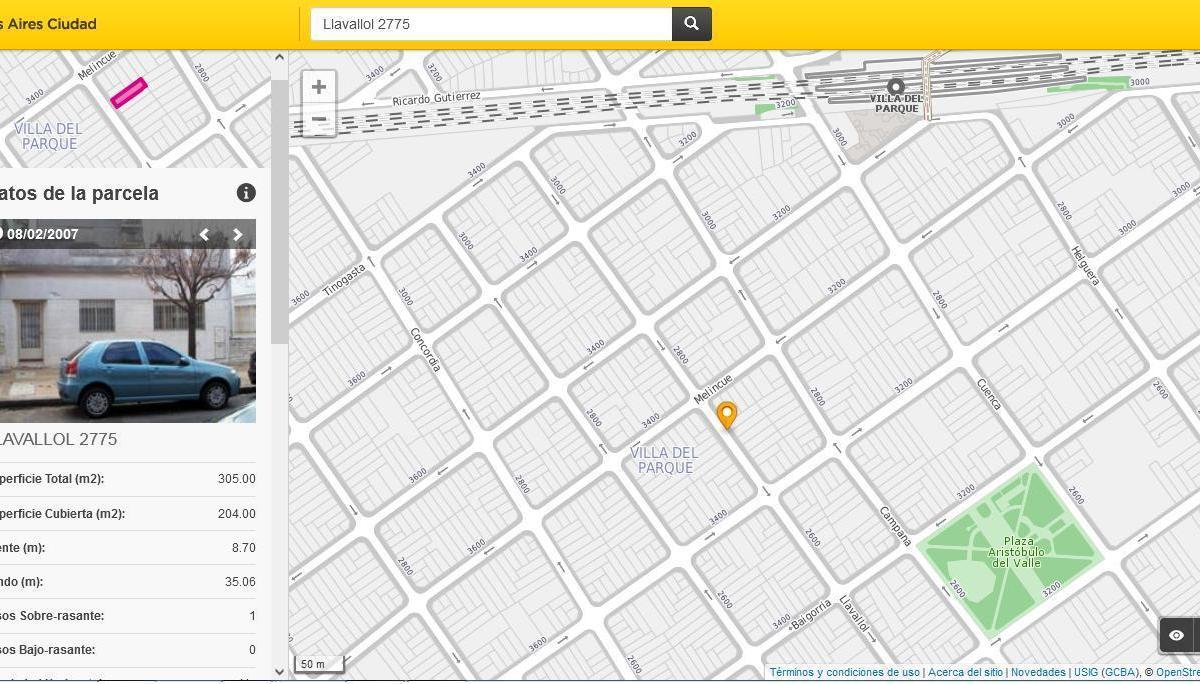
Task: Click VILLA DEL PARQUE neighborhood label near pin
Action: (x=665, y=460)
